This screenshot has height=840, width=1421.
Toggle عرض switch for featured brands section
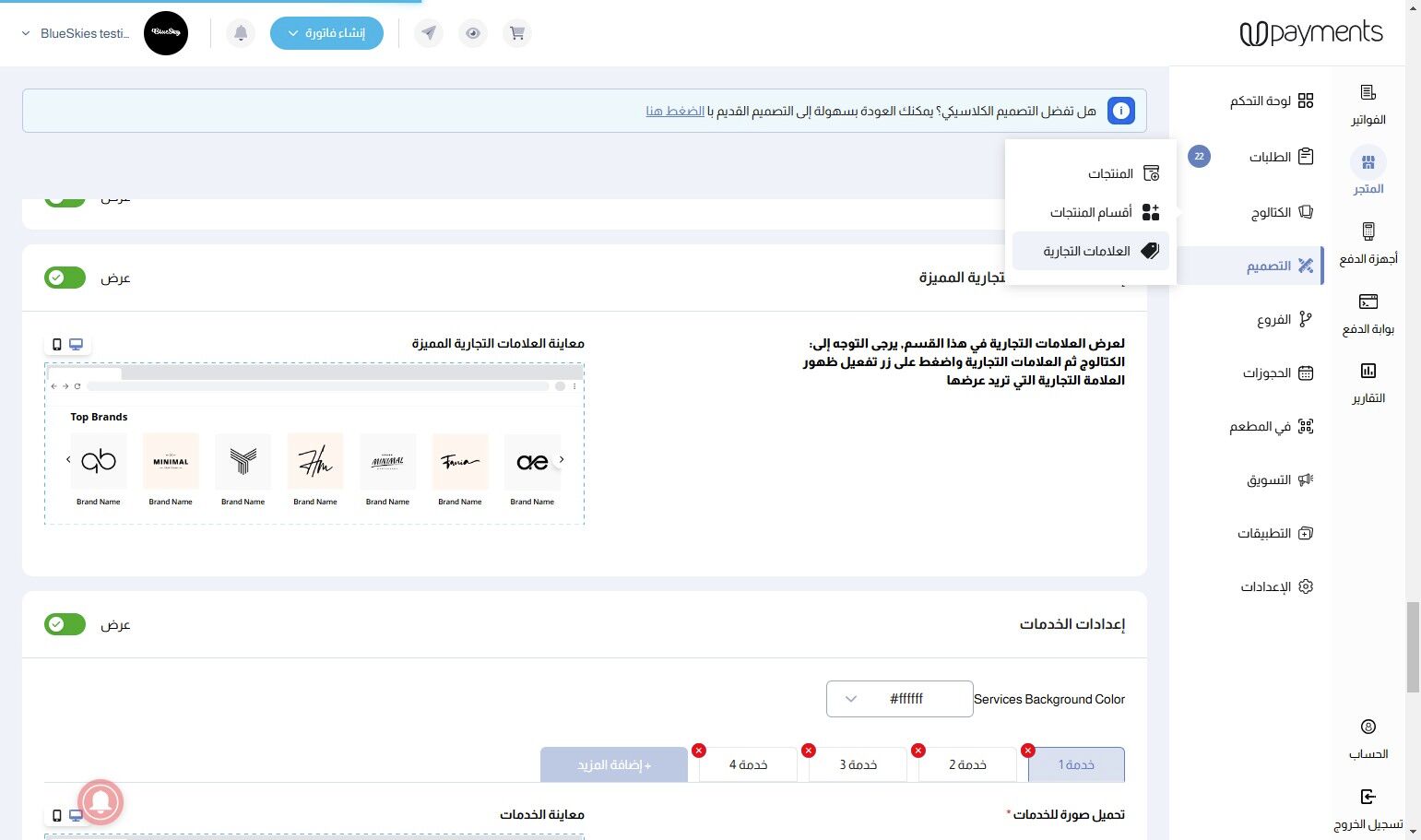(x=65, y=278)
